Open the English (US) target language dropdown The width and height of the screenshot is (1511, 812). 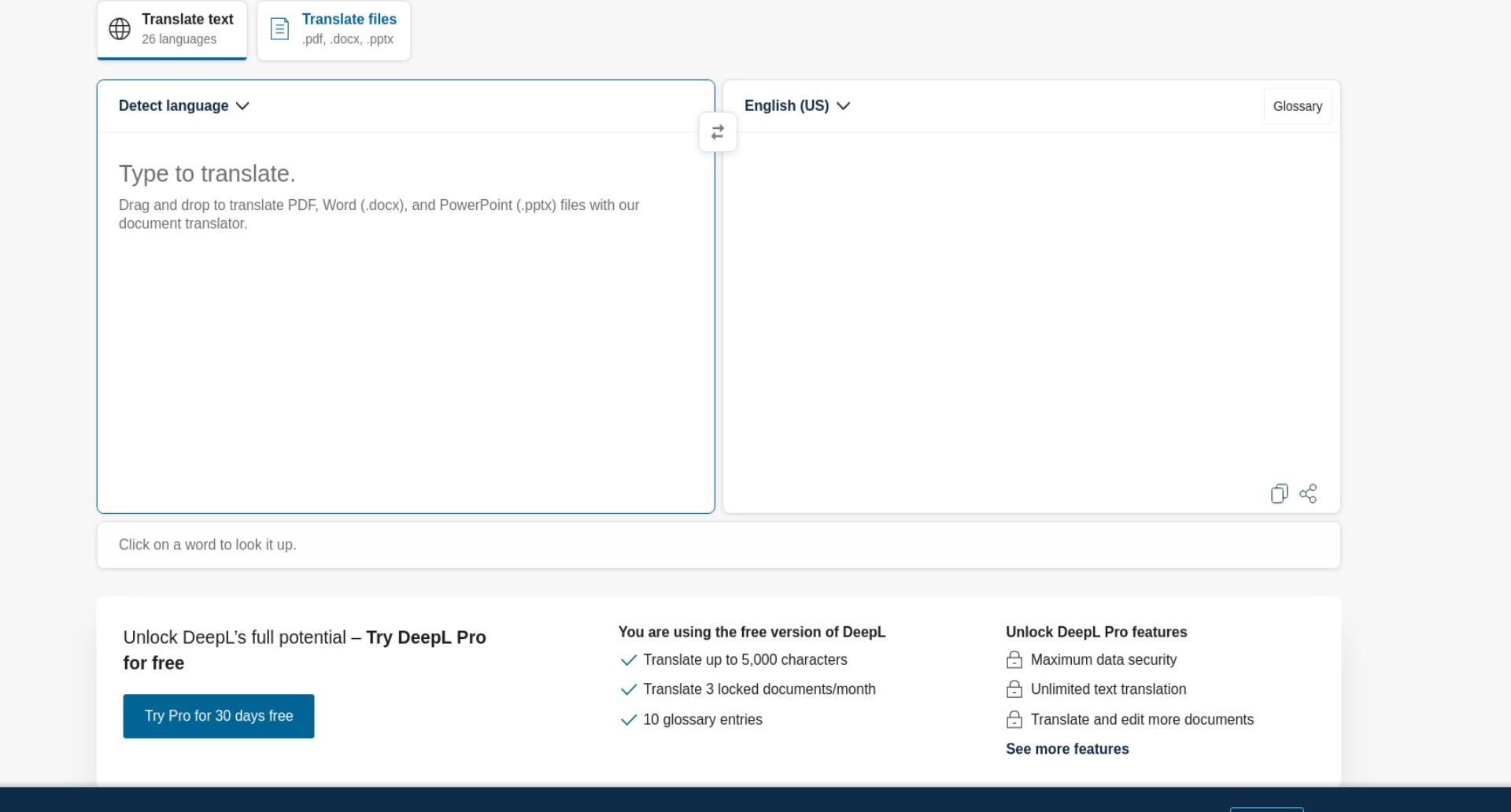(797, 105)
